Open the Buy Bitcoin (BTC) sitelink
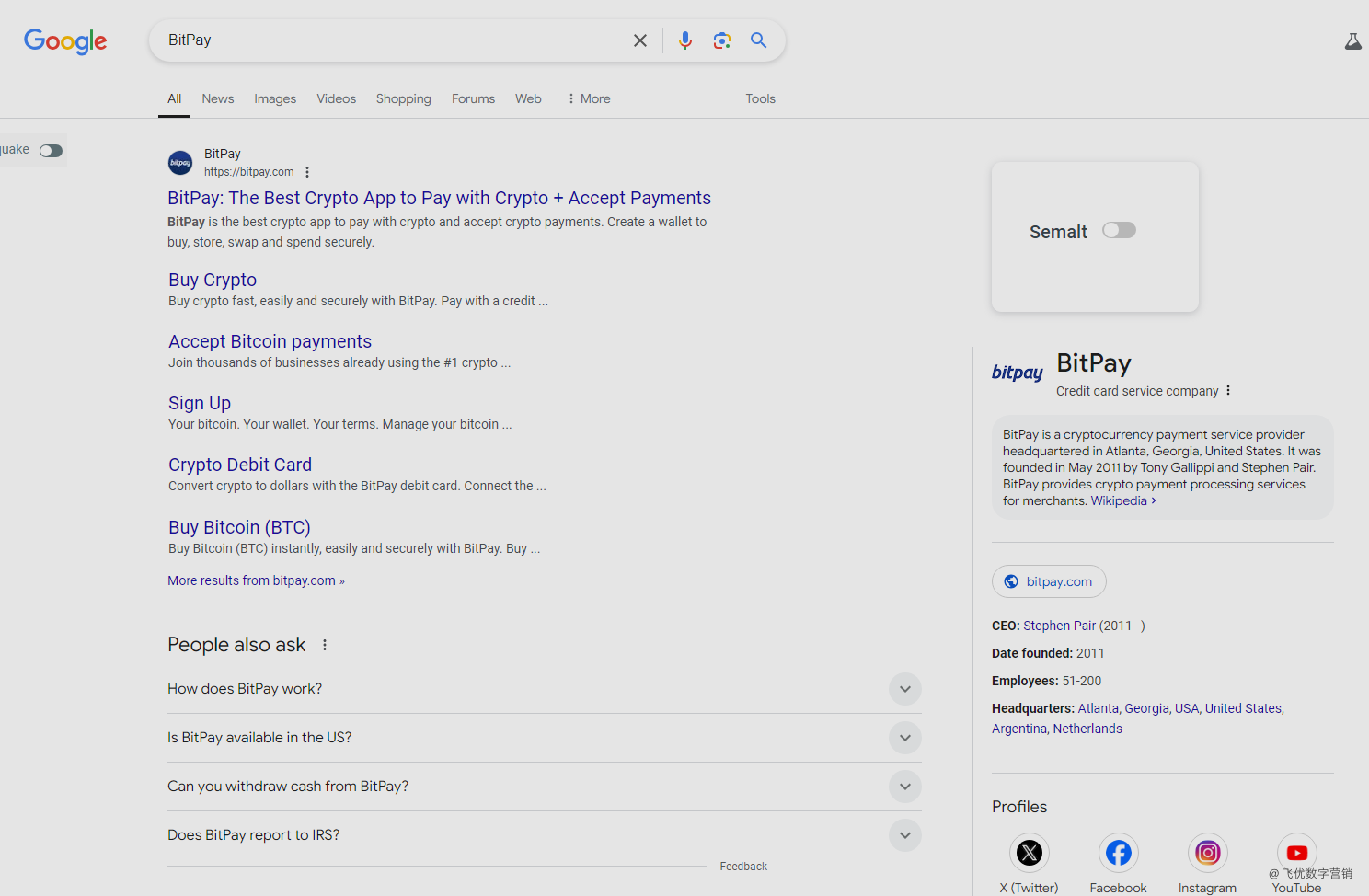The height and width of the screenshot is (896, 1369). coord(240,527)
